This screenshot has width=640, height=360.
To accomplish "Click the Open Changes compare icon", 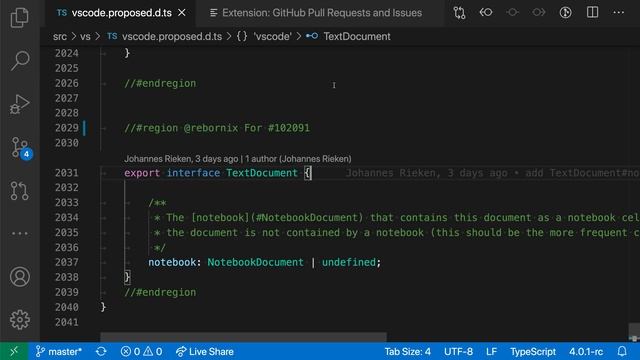I will (x=459, y=13).
